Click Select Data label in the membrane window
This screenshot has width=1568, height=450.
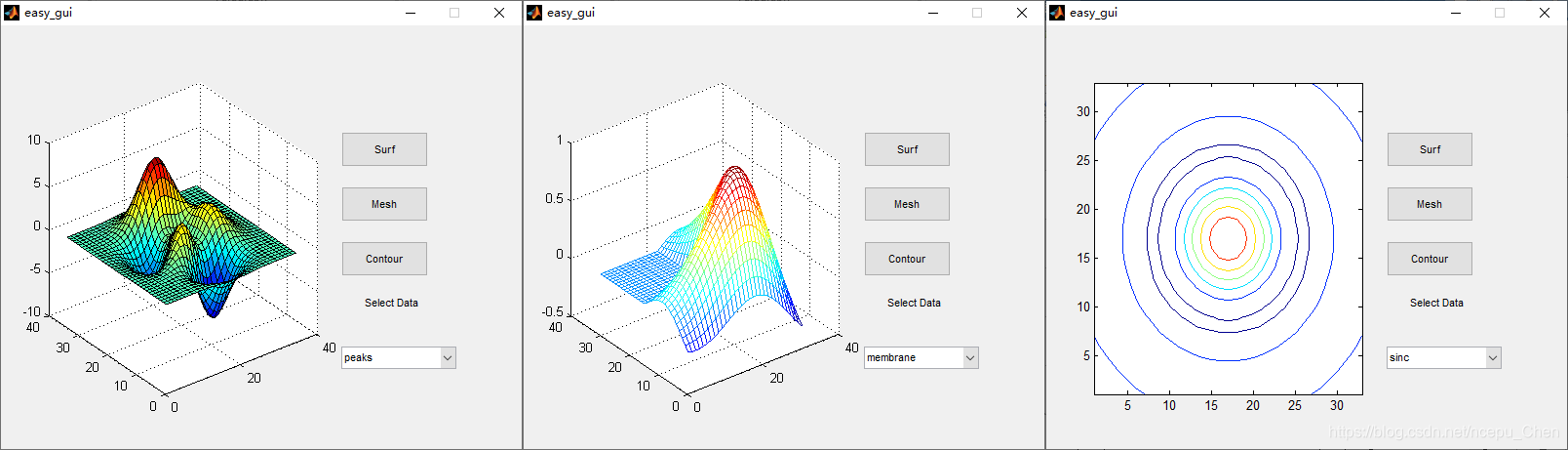(x=914, y=303)
